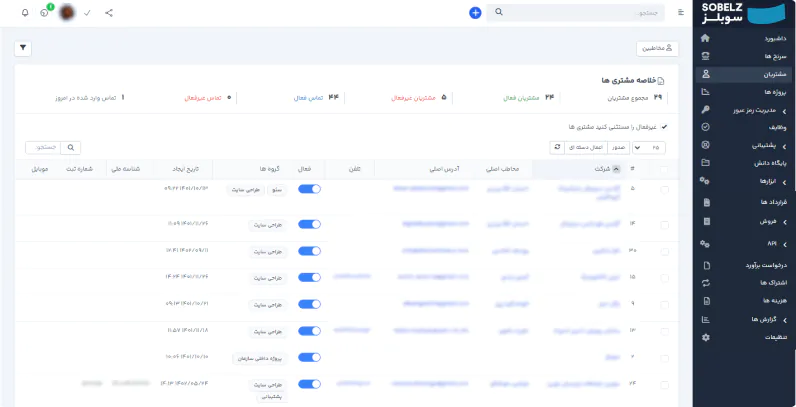Toggle the sidebar with the hamburger icon
The width and height of the screenshot is (796, 407).
tap(681, 13)
